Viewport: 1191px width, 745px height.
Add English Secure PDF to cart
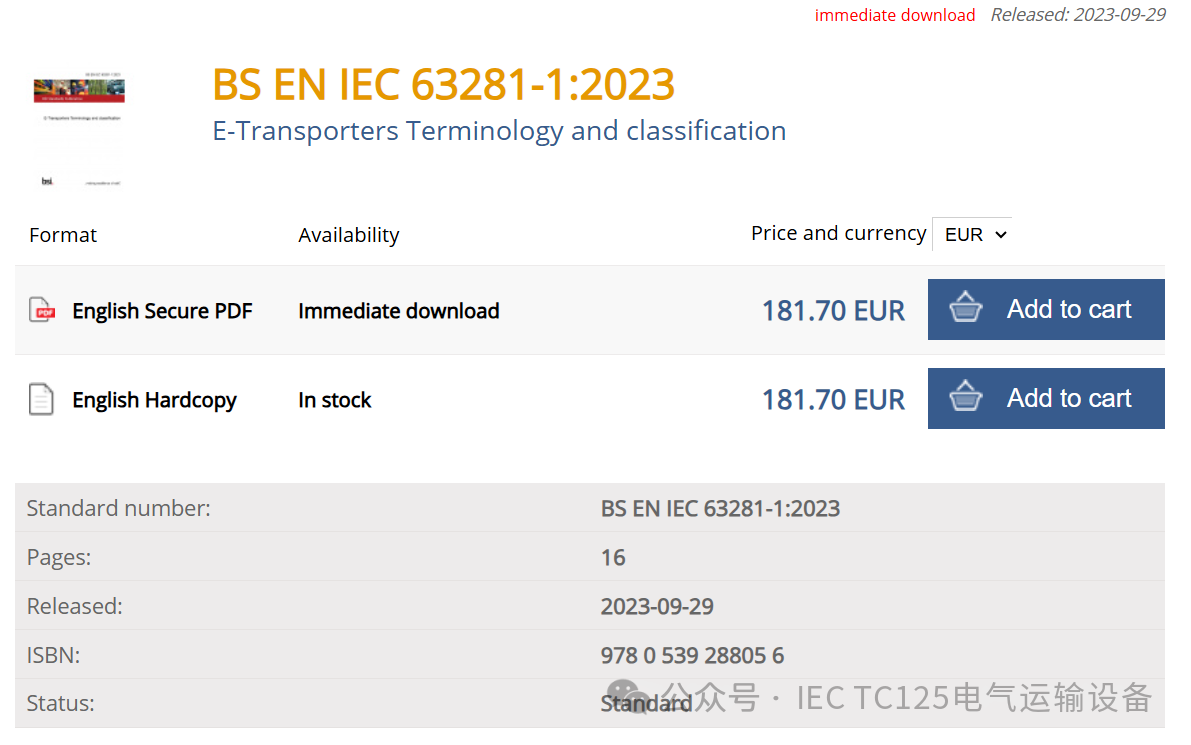(1046, 309)
